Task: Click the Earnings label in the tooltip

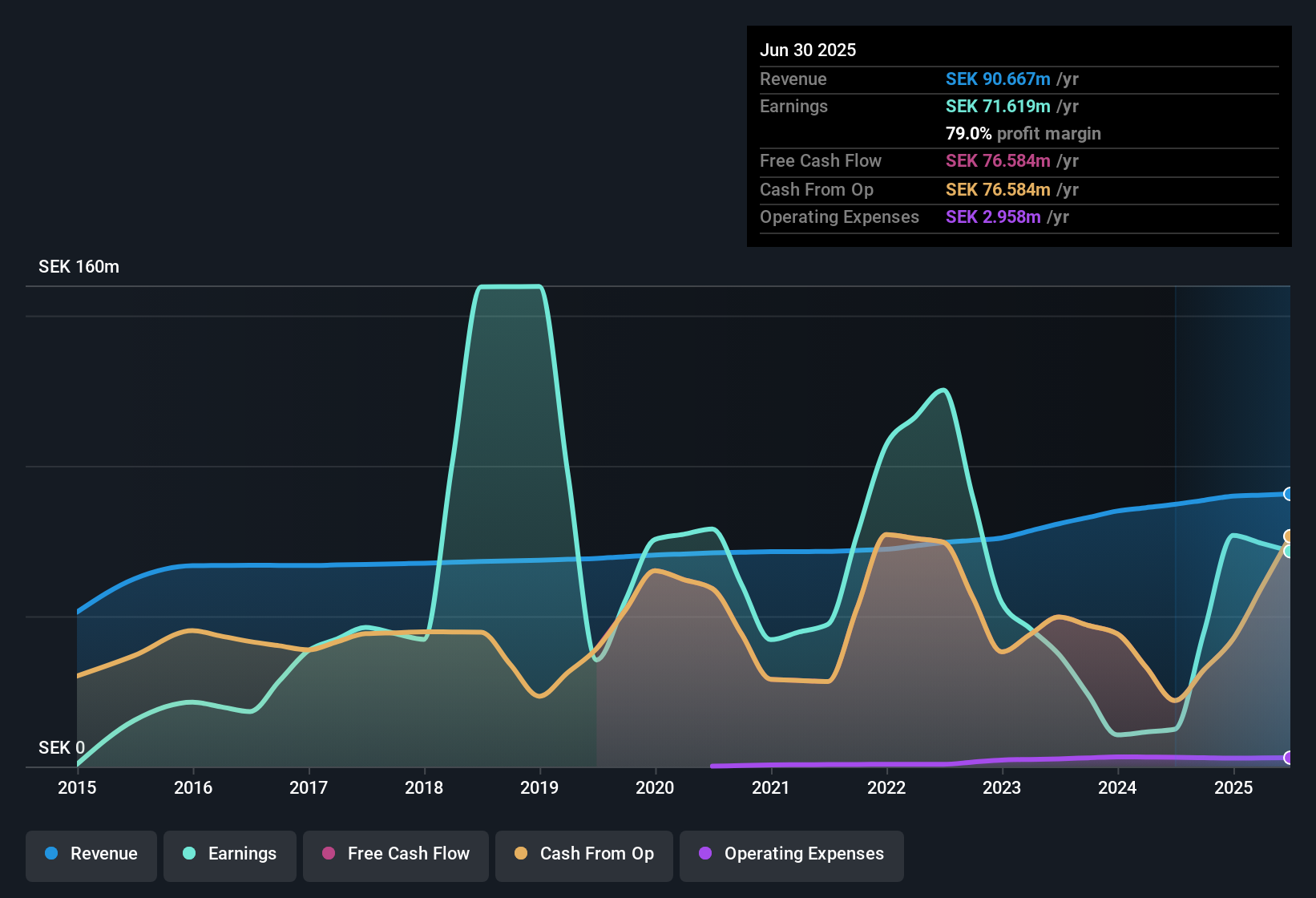Action: [793, 106]
